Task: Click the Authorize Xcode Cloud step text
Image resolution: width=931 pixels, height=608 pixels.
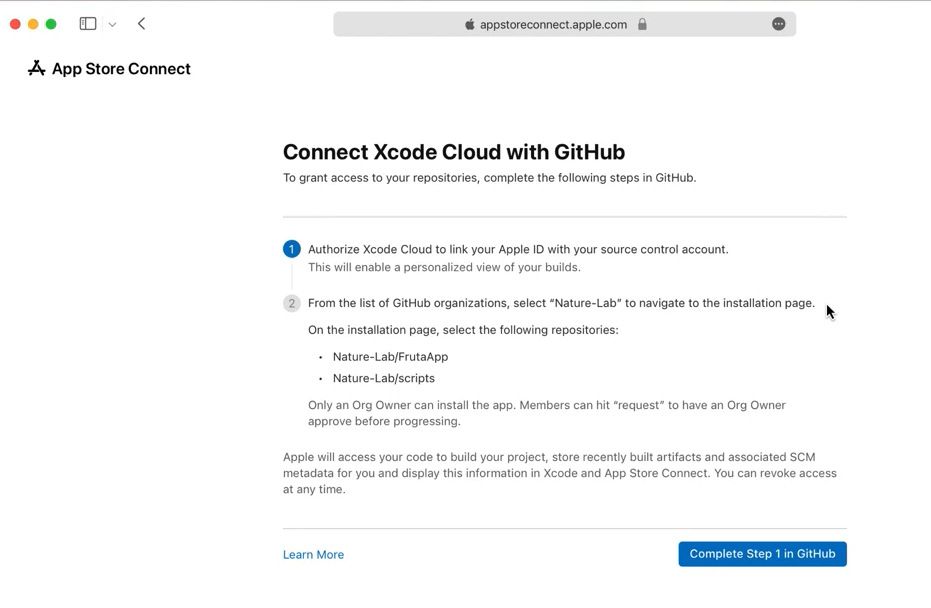Action: click(x=518, y=249)
